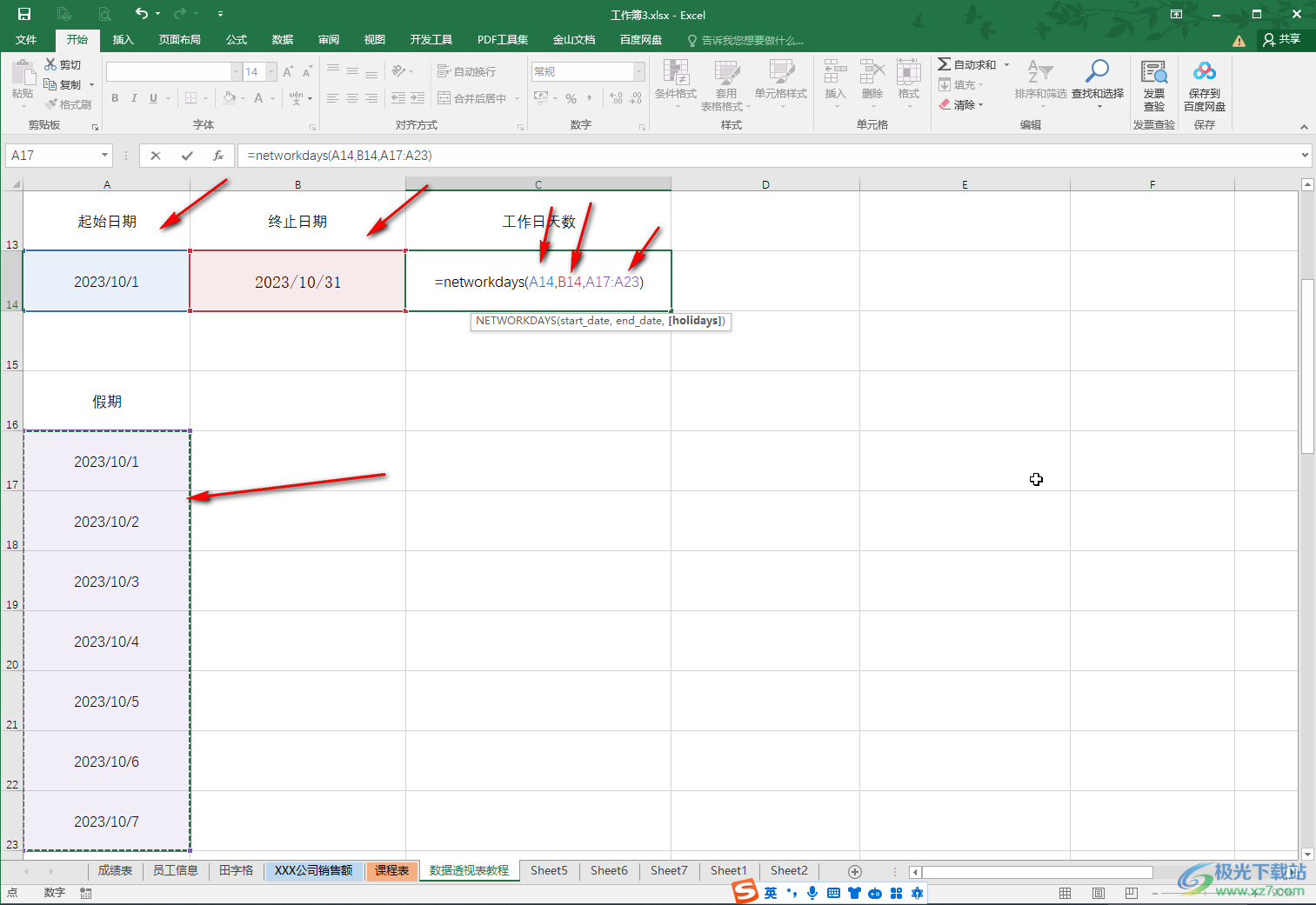Image resolution: width=1316 pixels, height=905 pixels.
Task: Select column D header
Action: (765, 184)
